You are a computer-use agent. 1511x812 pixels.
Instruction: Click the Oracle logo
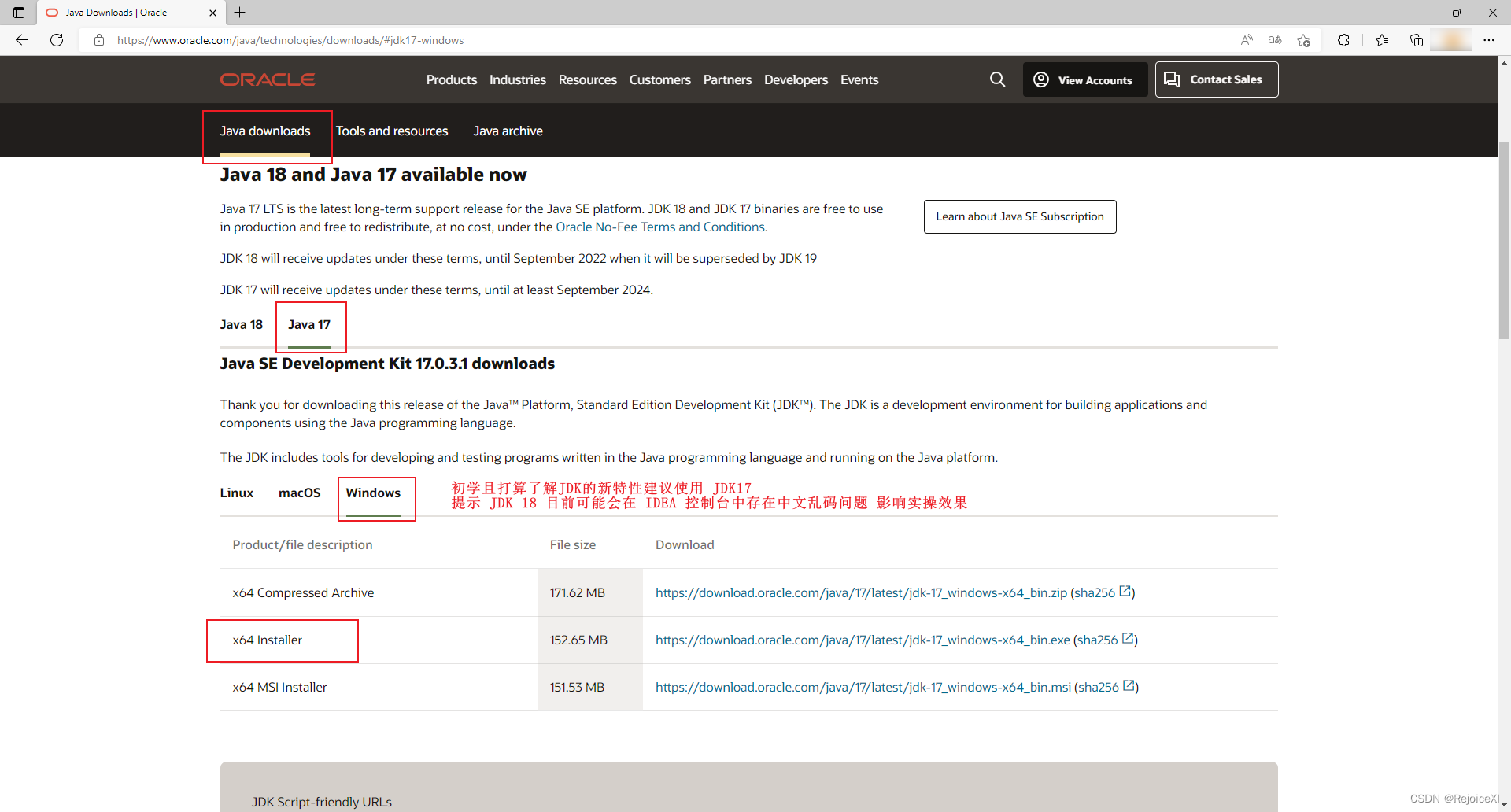click(x=268, y=79)
